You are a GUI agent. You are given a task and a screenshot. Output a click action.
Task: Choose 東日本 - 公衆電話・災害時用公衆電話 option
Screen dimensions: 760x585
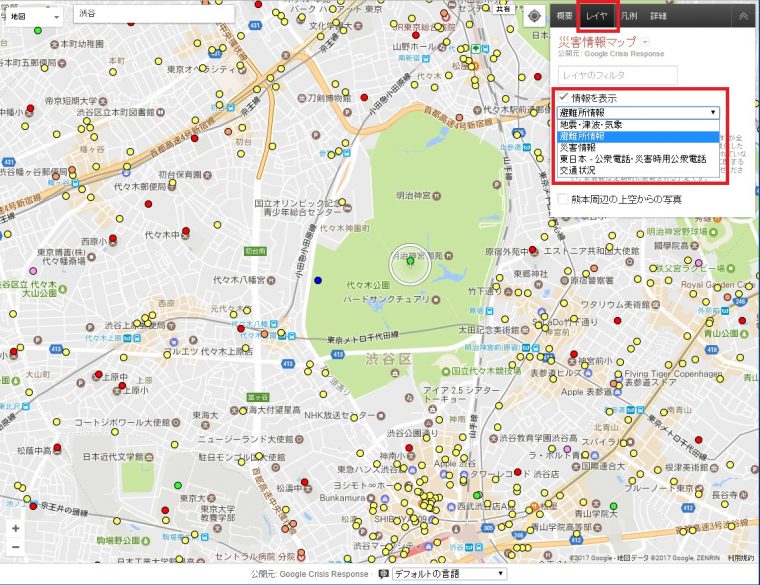tap(638, 159)
